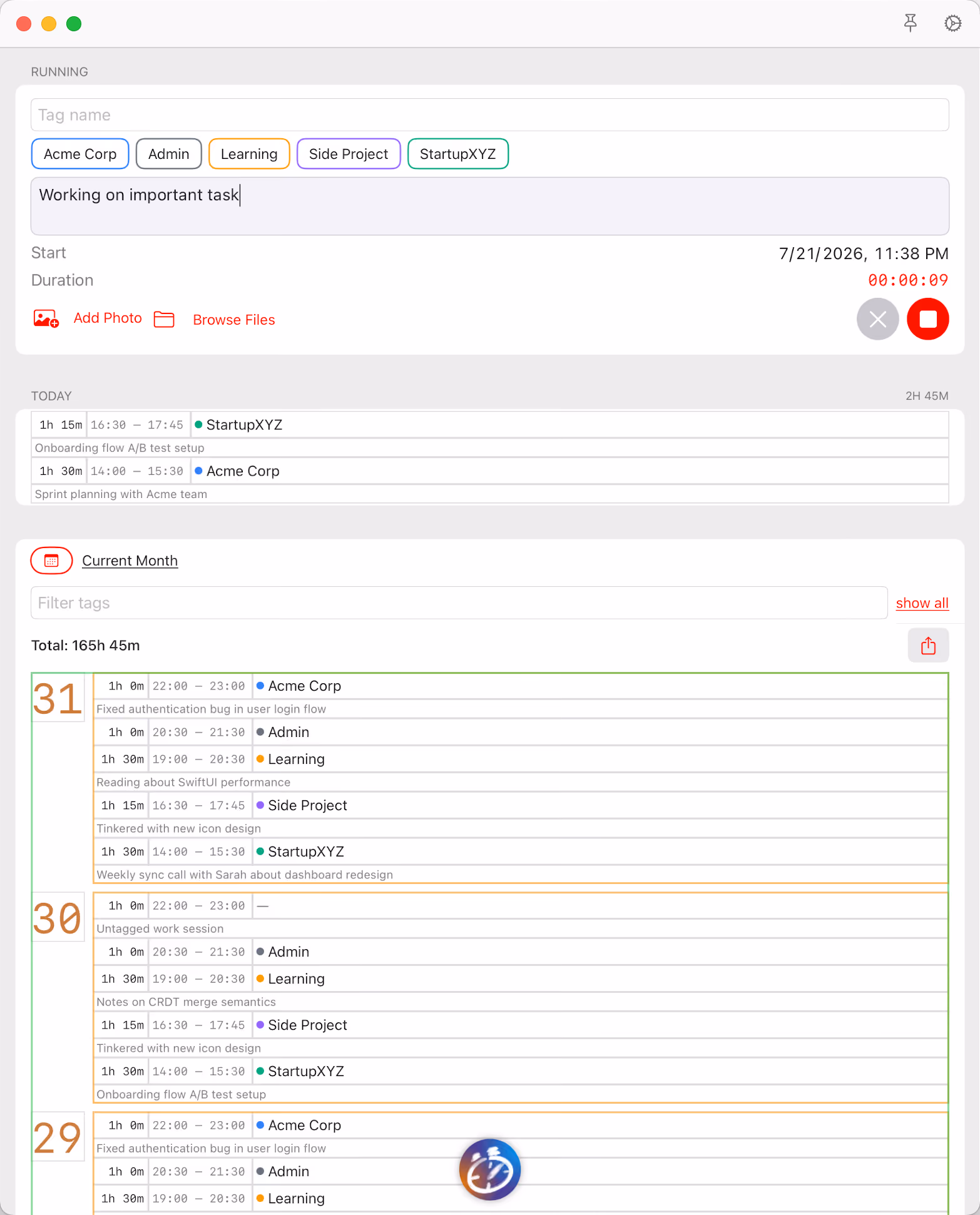Click the 'Total: 165h 45m' summary
This screenshot has height=1215, width=980.
pos(86,646)
